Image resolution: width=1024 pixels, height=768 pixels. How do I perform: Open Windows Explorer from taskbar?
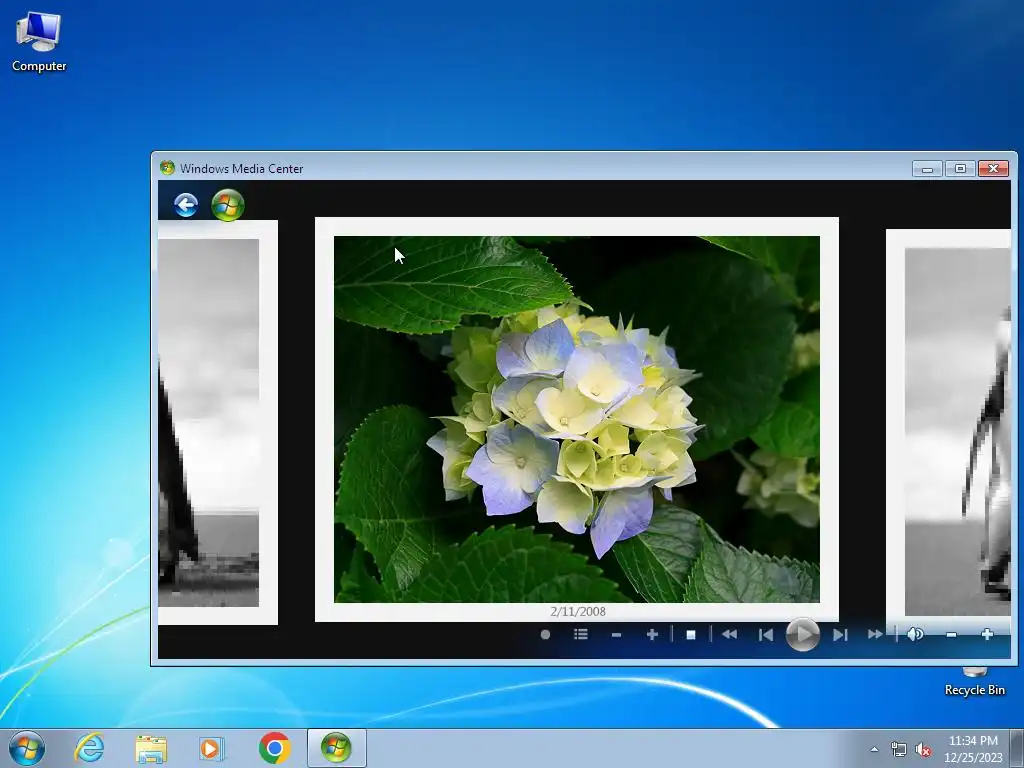point(151,748)
